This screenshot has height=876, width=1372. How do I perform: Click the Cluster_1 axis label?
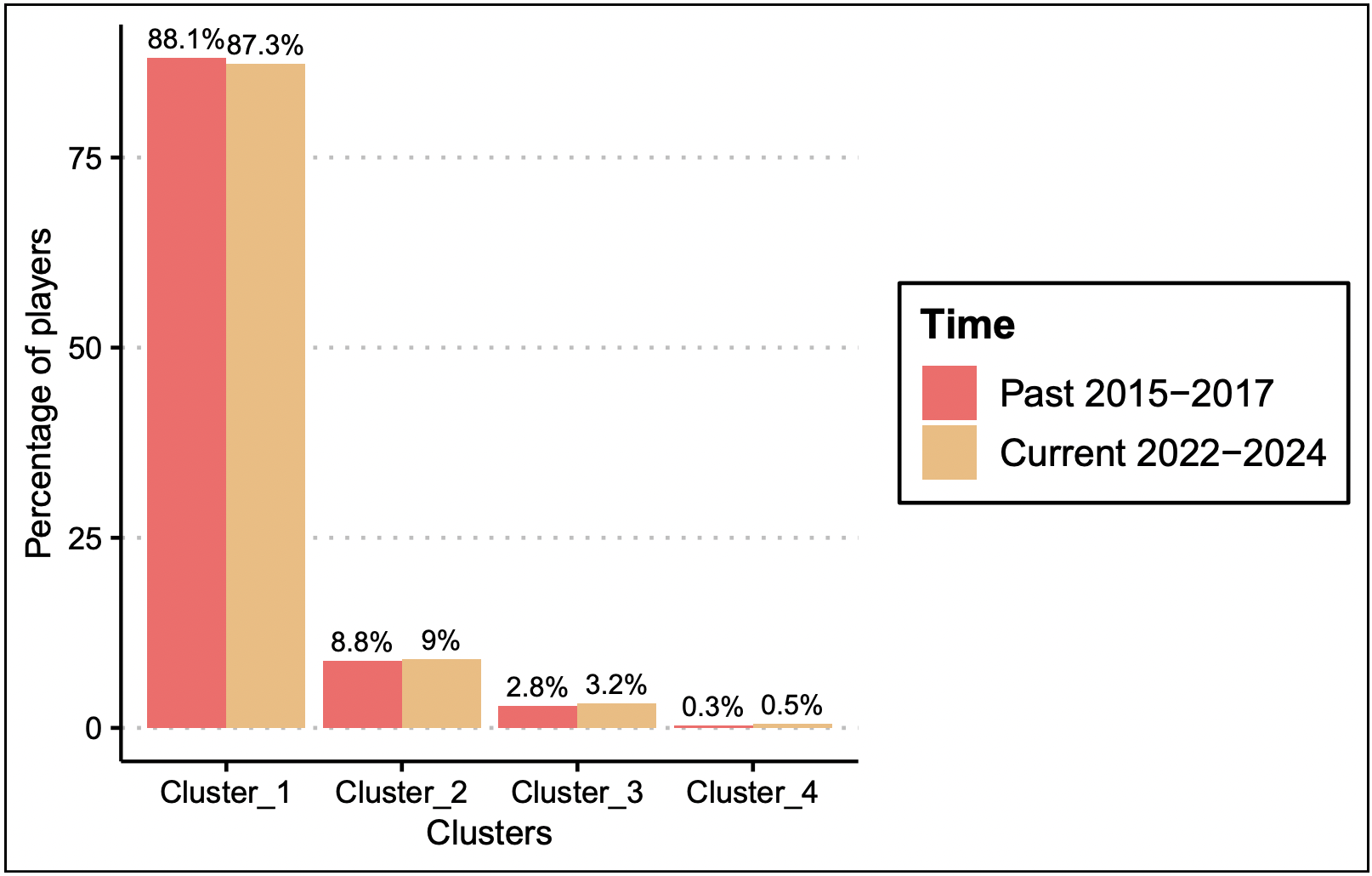[225, 793]
